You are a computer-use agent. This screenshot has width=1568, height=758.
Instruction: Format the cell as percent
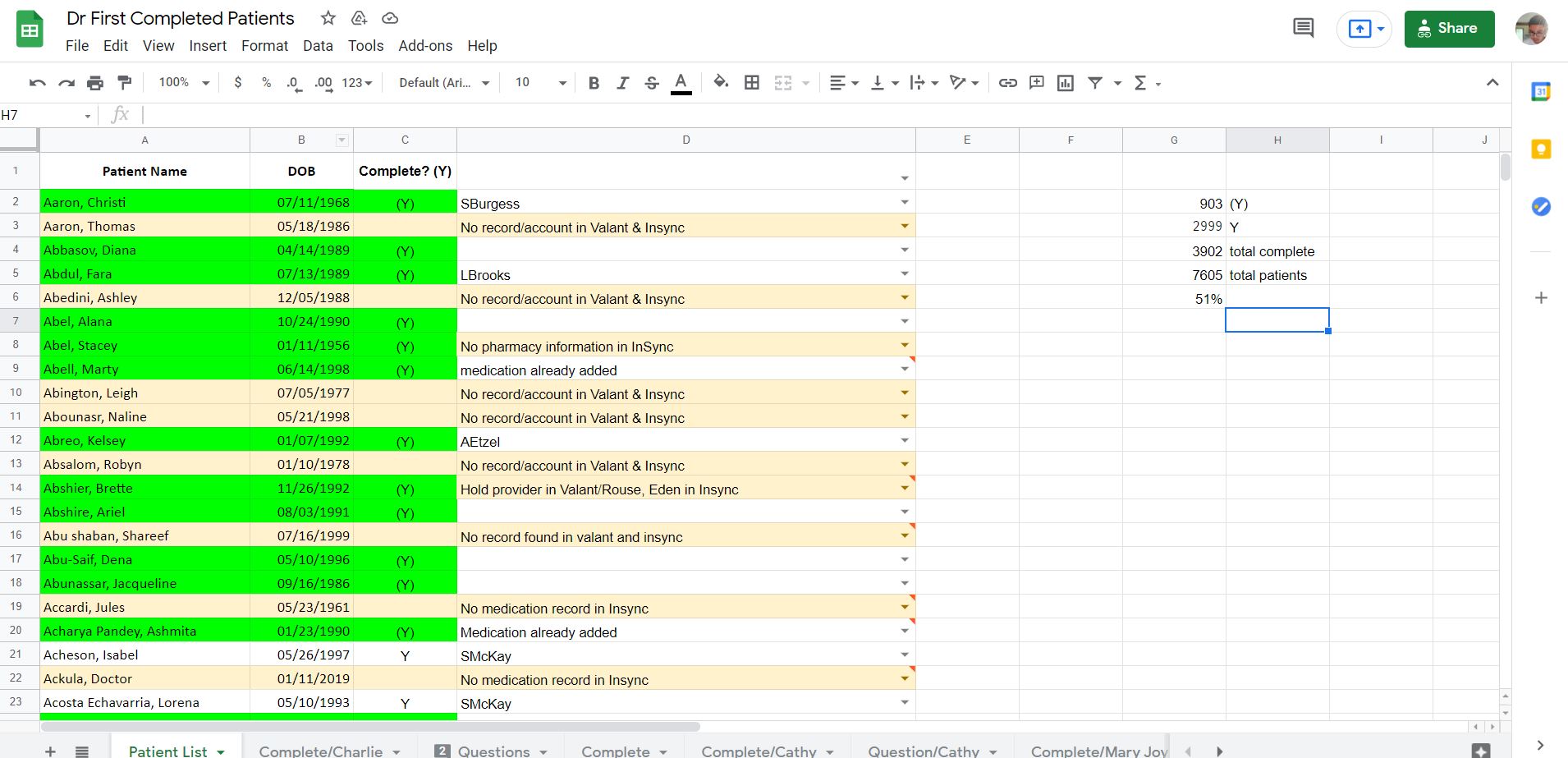(x=266, y=83)
